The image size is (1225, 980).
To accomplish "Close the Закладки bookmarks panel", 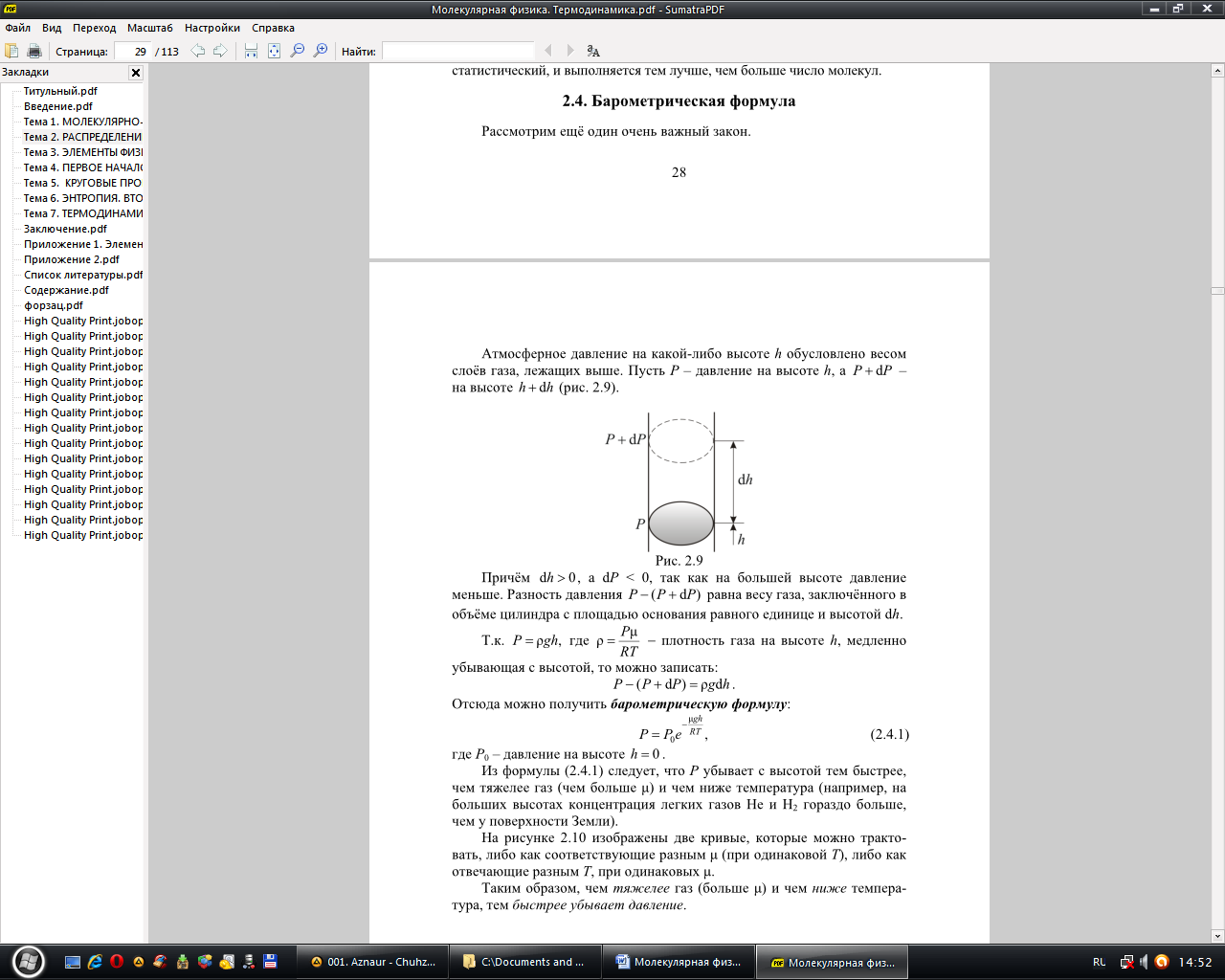I will (136, 73).
